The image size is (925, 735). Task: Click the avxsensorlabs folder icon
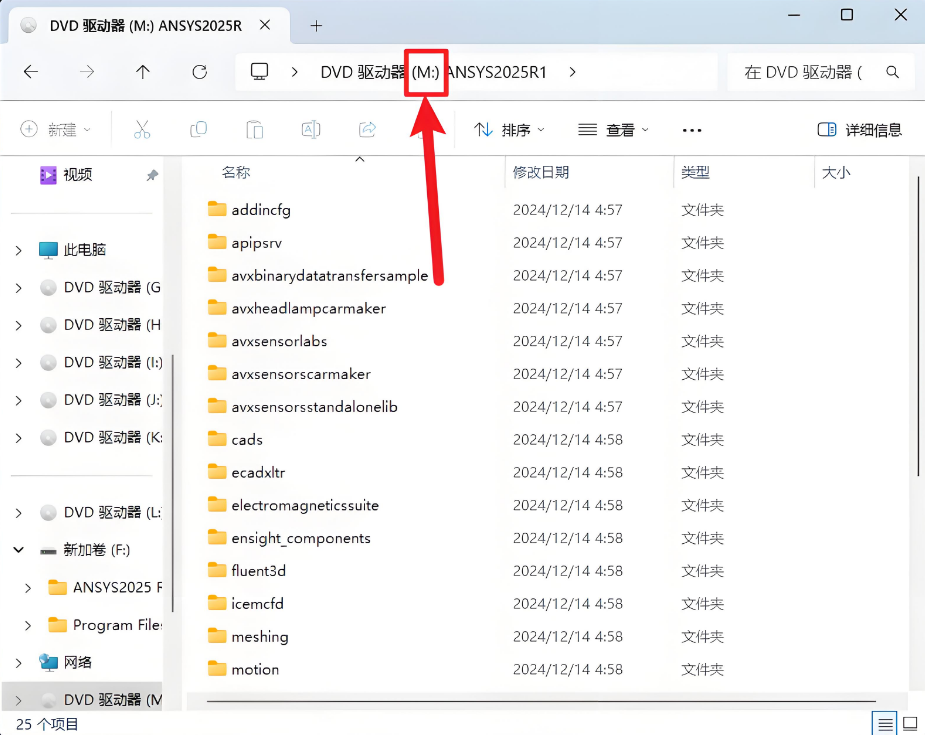tap(217, 340)
